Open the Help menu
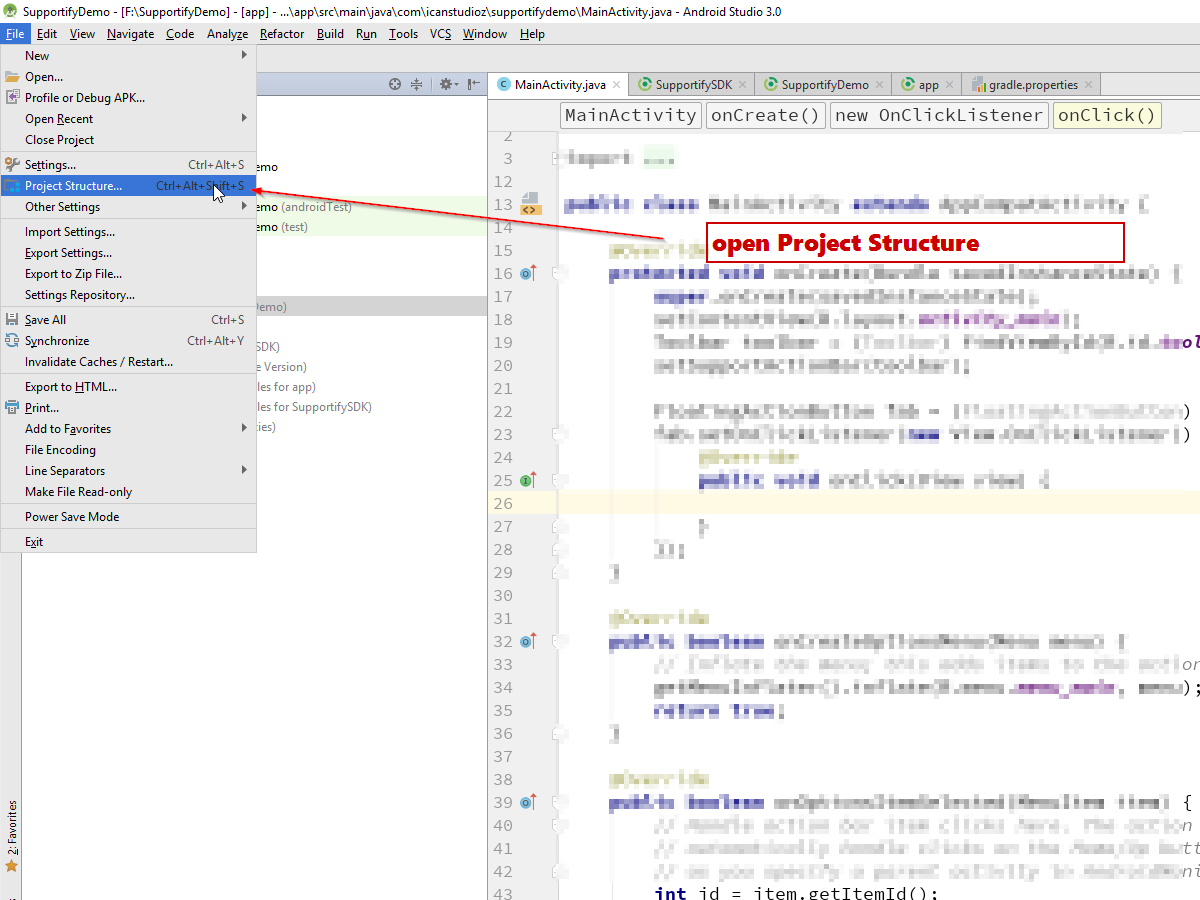Image resolution: width=1200 pixels, height=900 pixels. tap(533, 34)
